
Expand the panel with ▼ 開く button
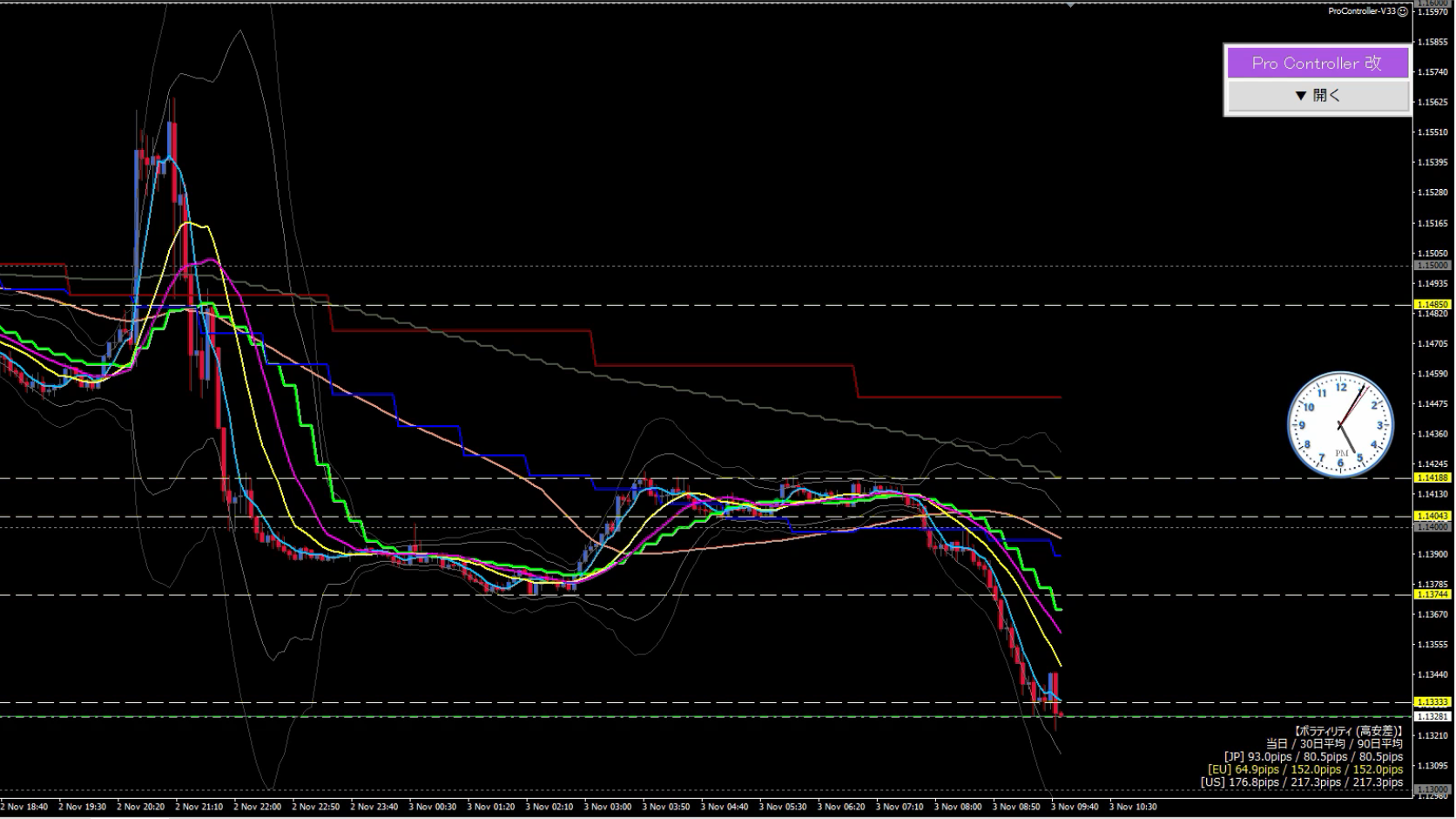pyautogui.click(x=1318, y=95)
